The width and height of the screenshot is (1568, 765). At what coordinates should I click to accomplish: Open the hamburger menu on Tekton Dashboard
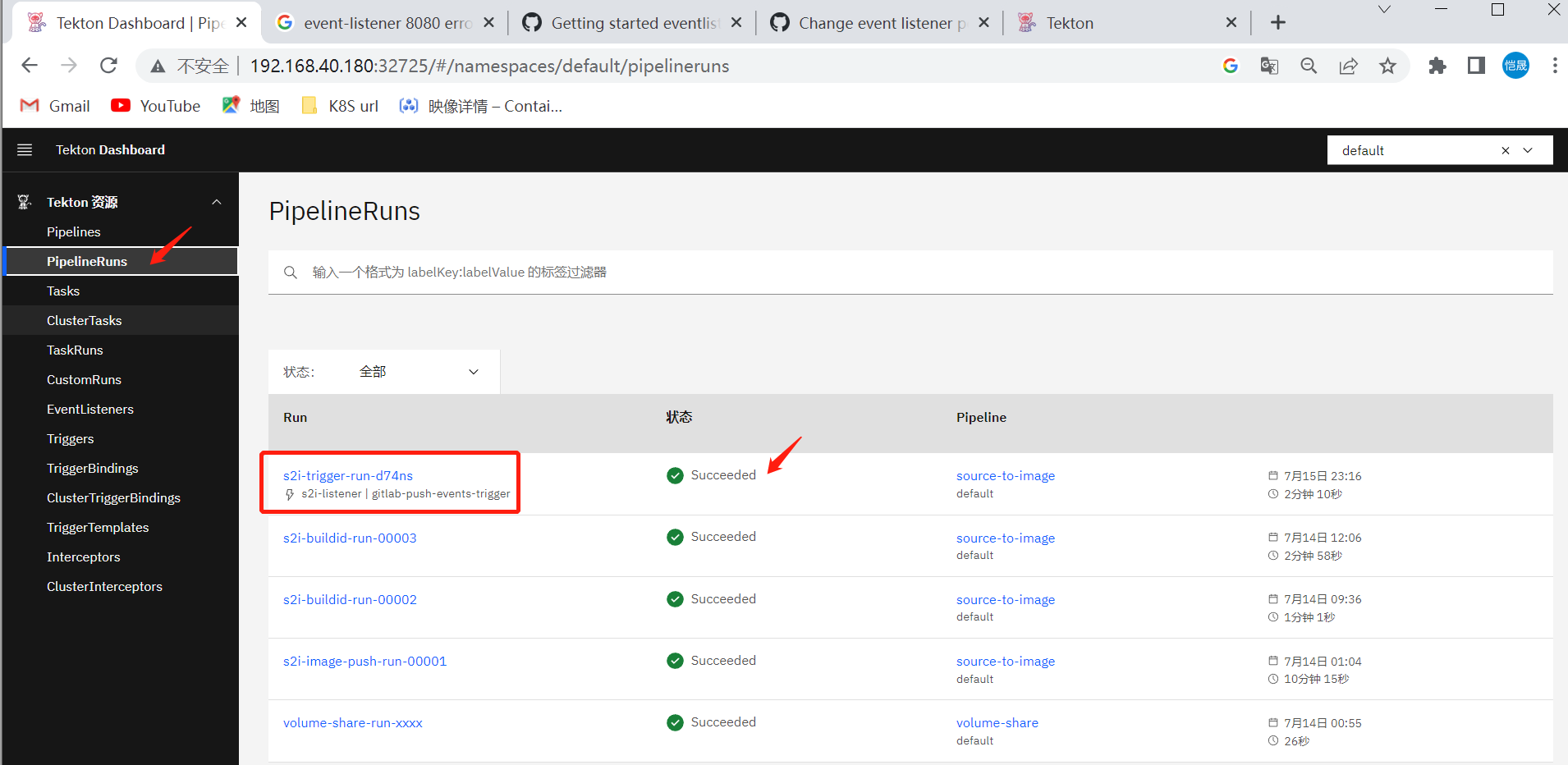click(25, 149)
